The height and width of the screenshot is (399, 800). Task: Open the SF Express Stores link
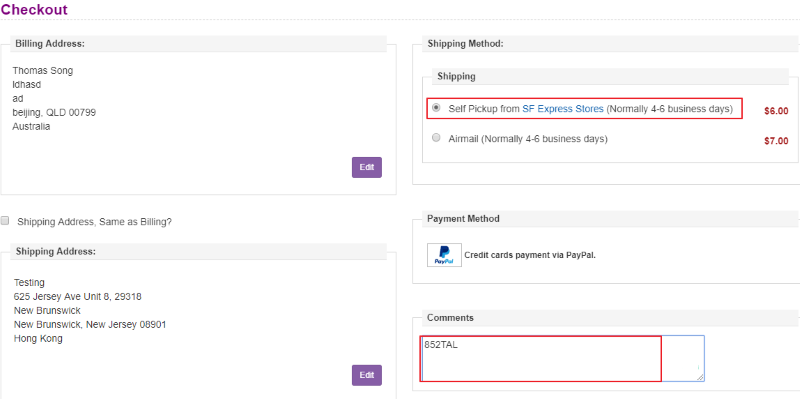tap(563, 109)
